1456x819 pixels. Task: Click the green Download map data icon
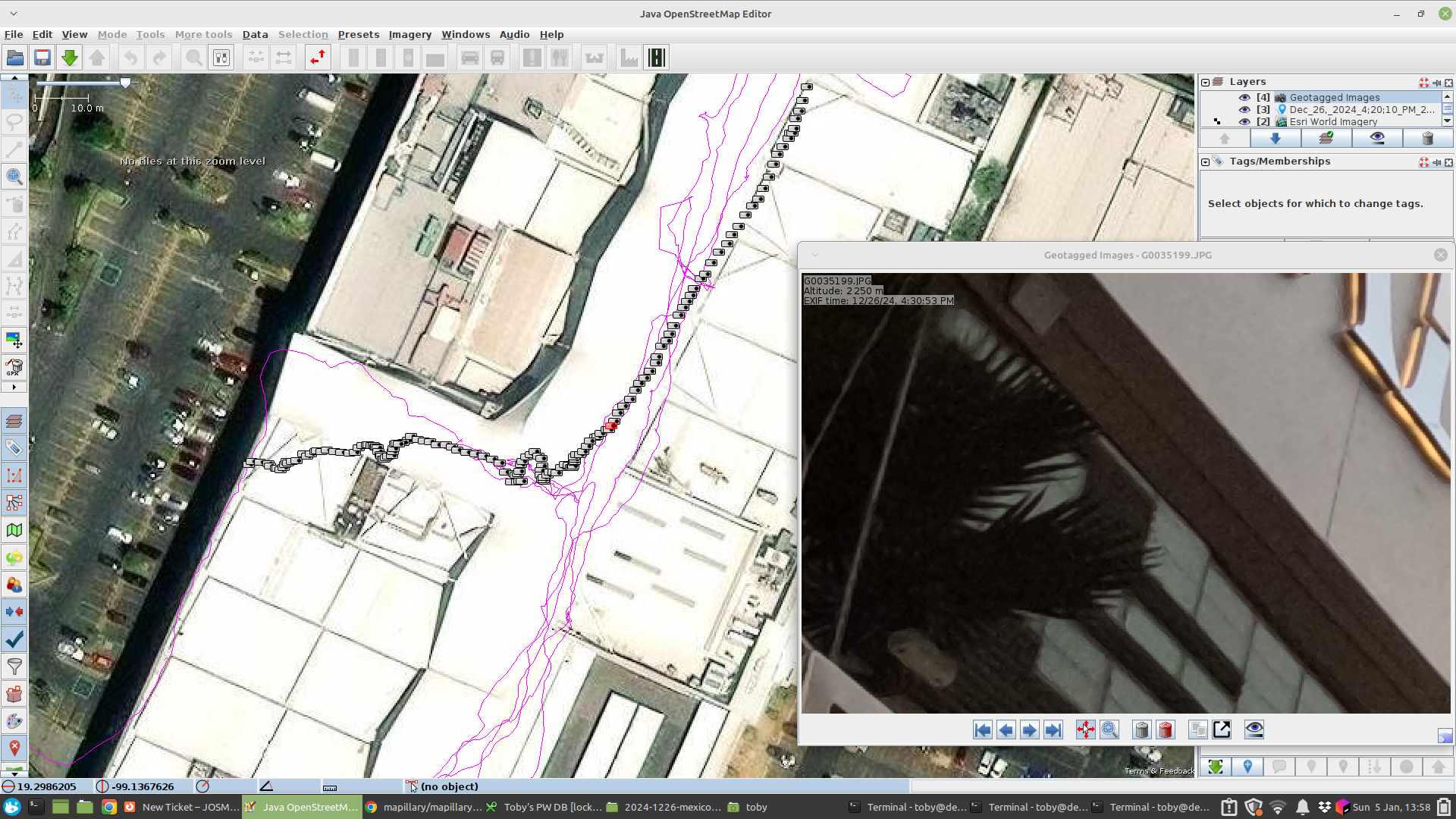70,58
